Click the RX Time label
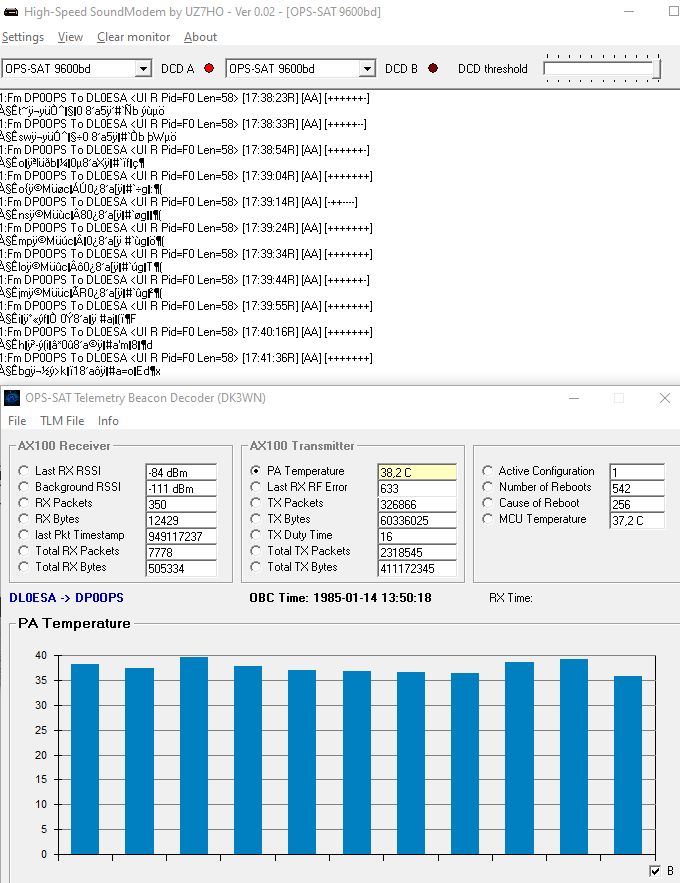680x883 pixels. (x=511, y=597)
